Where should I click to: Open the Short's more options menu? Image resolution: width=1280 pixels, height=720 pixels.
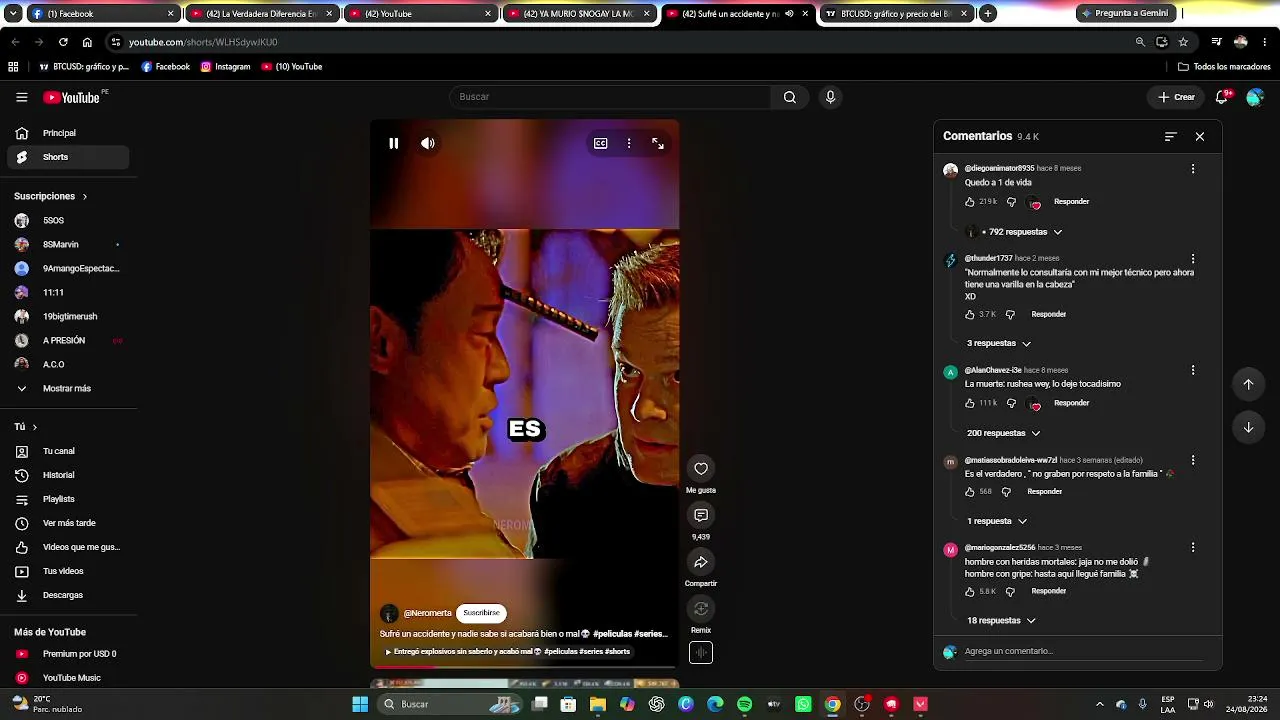(x=629, y=143)
